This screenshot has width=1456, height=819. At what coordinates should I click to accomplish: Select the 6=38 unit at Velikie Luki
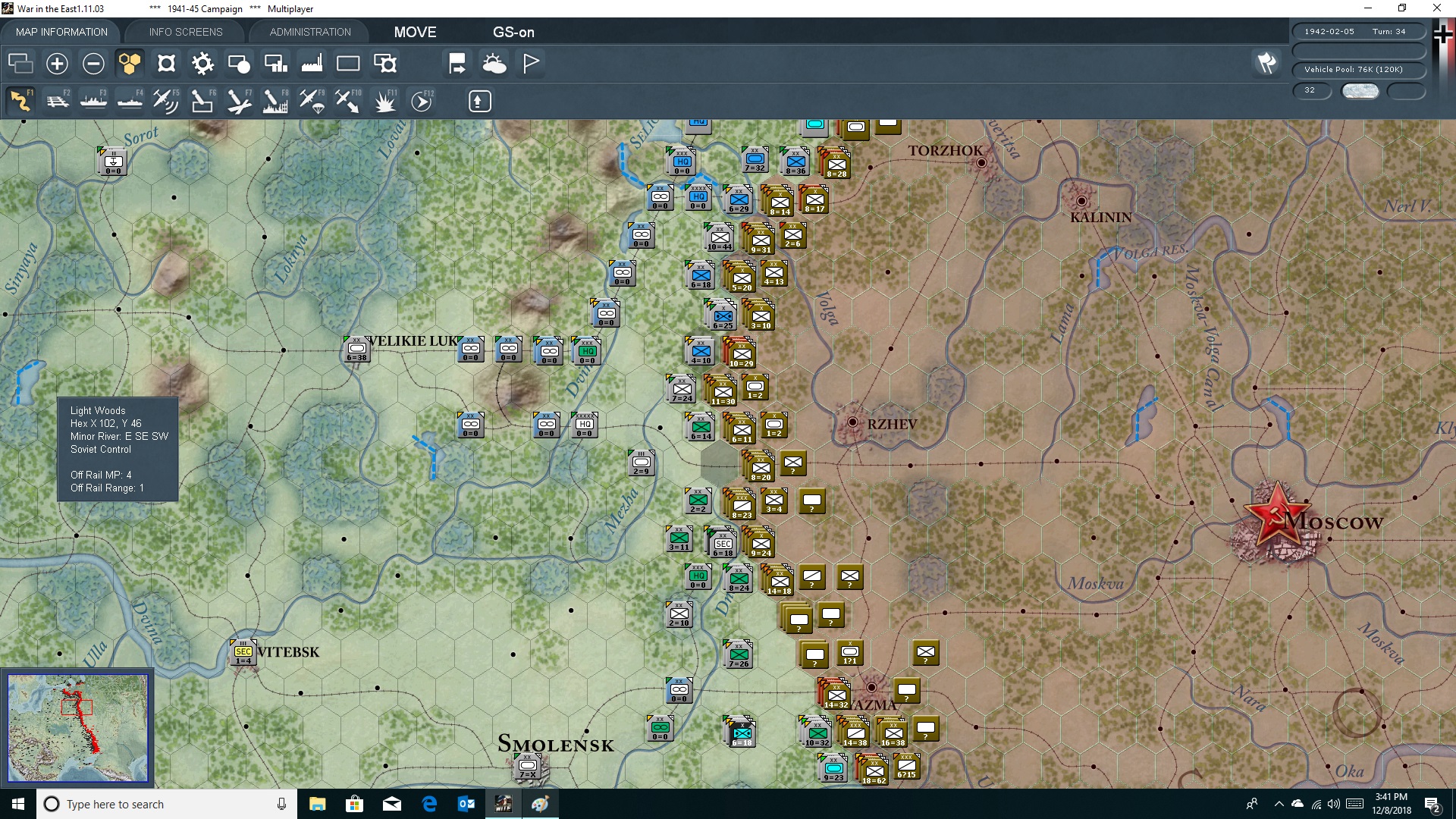click(356, 350)
